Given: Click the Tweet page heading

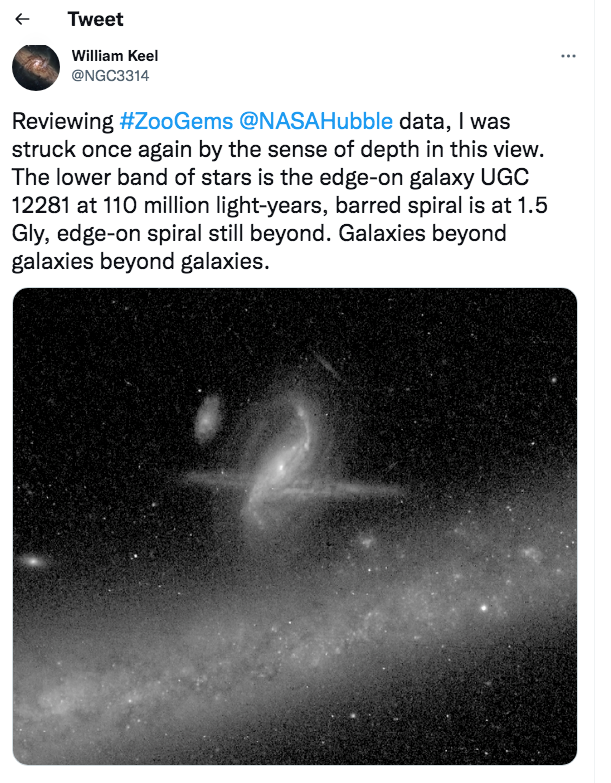Looking at the screenshot, I should (95, 20).
